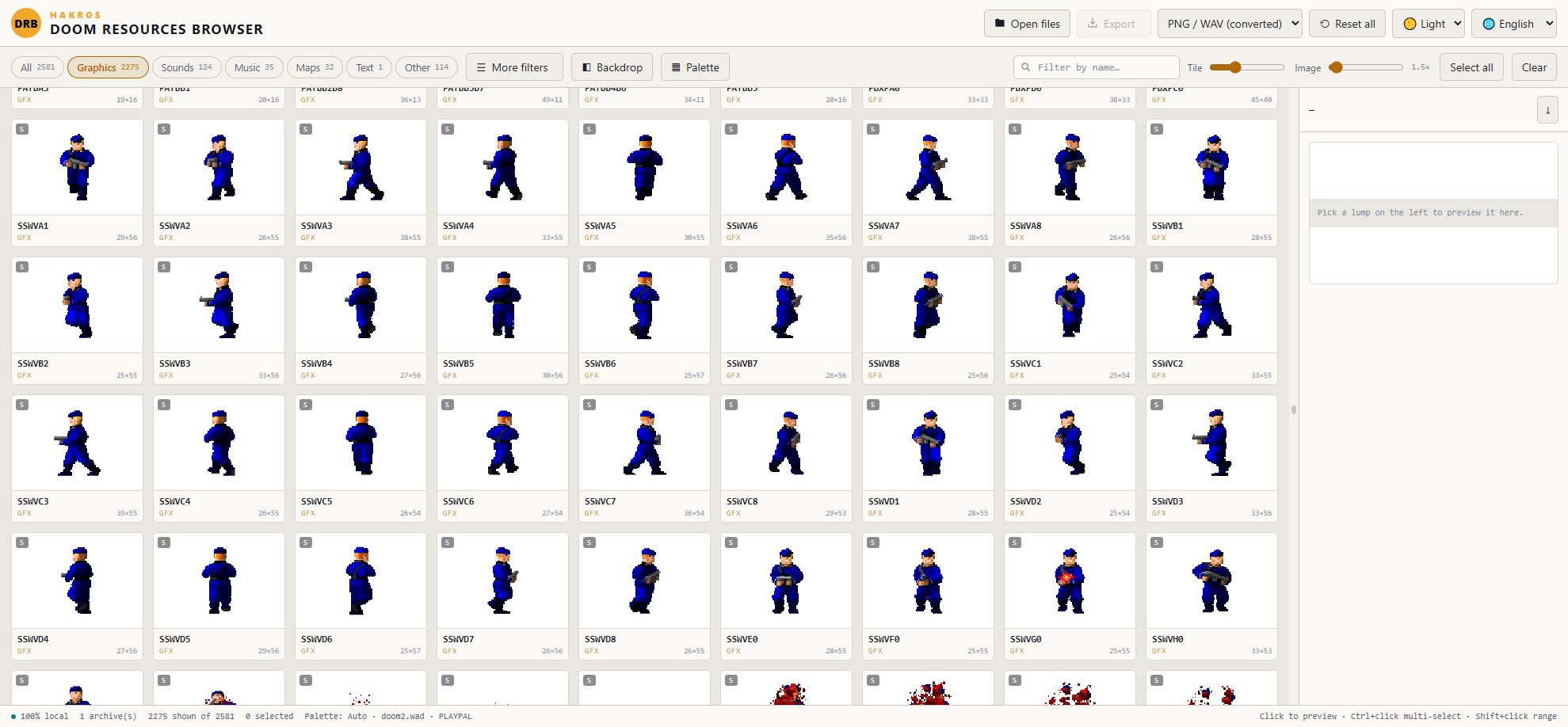This screenshot has width=1568, height=727.
Task: Click the S badge on the SSWVG0 tile
Action: click(1015, 542)
